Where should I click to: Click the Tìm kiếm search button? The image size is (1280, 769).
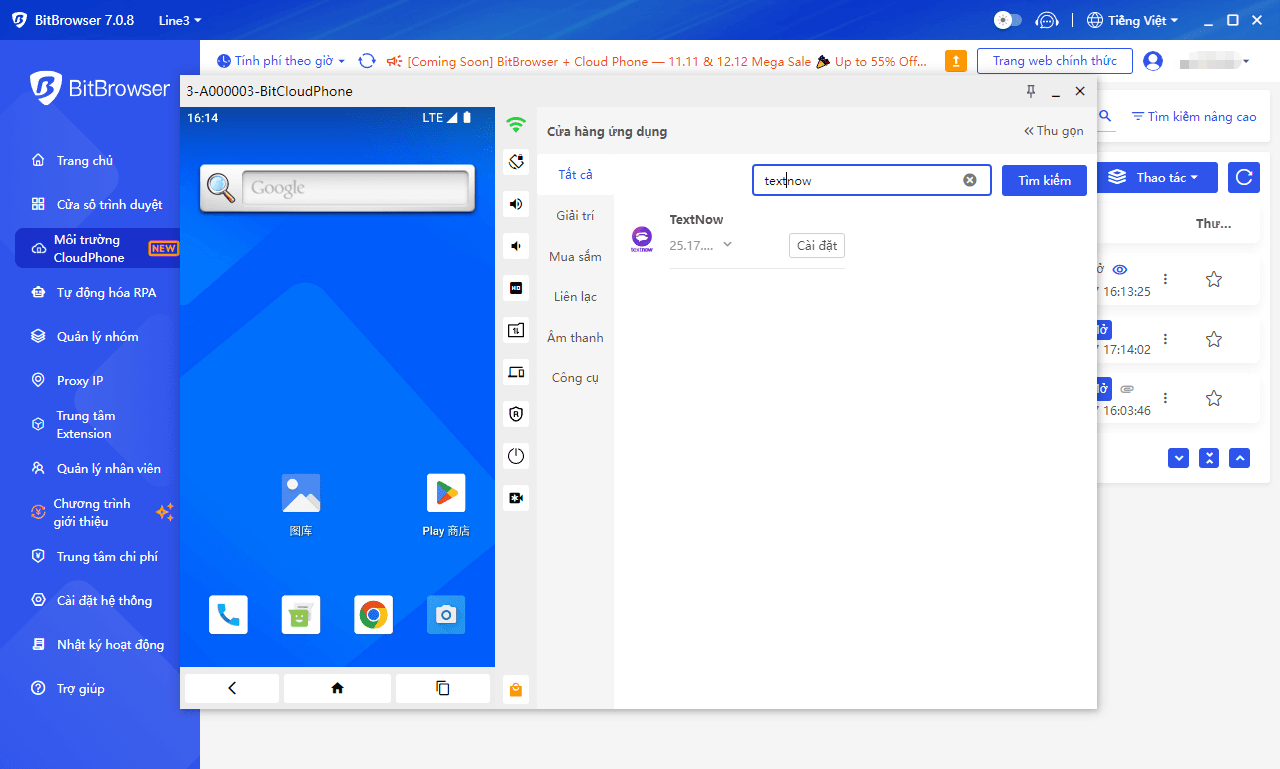click(1044, 181)
